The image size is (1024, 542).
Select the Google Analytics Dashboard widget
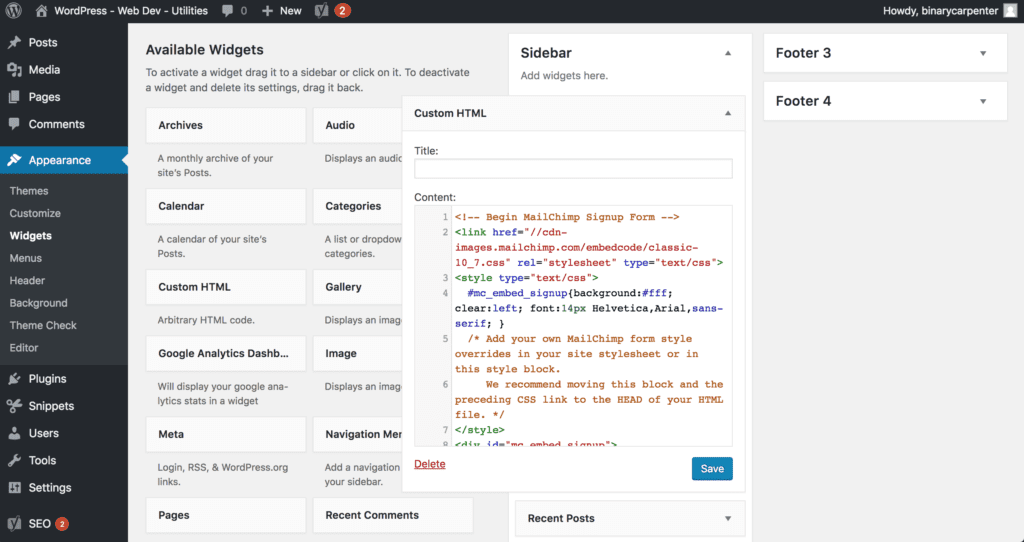point(226,354)
